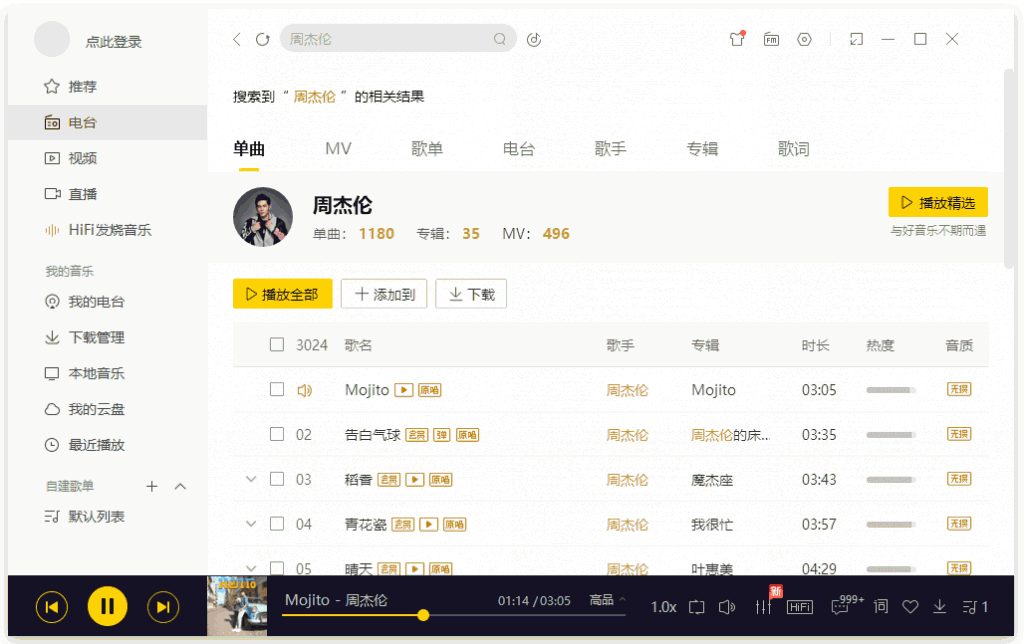Check the 稻香 row checkbox
The height and width of the screenshot is (644, 1024).
pyautogui.click(x=277, y=479)
